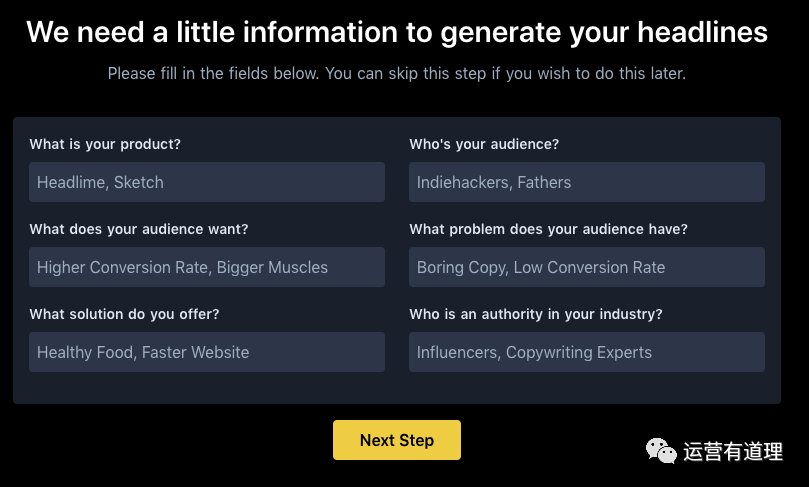Click the 'What does your audience want?' field
Screen dimensions: 809x487
(207, 267)
